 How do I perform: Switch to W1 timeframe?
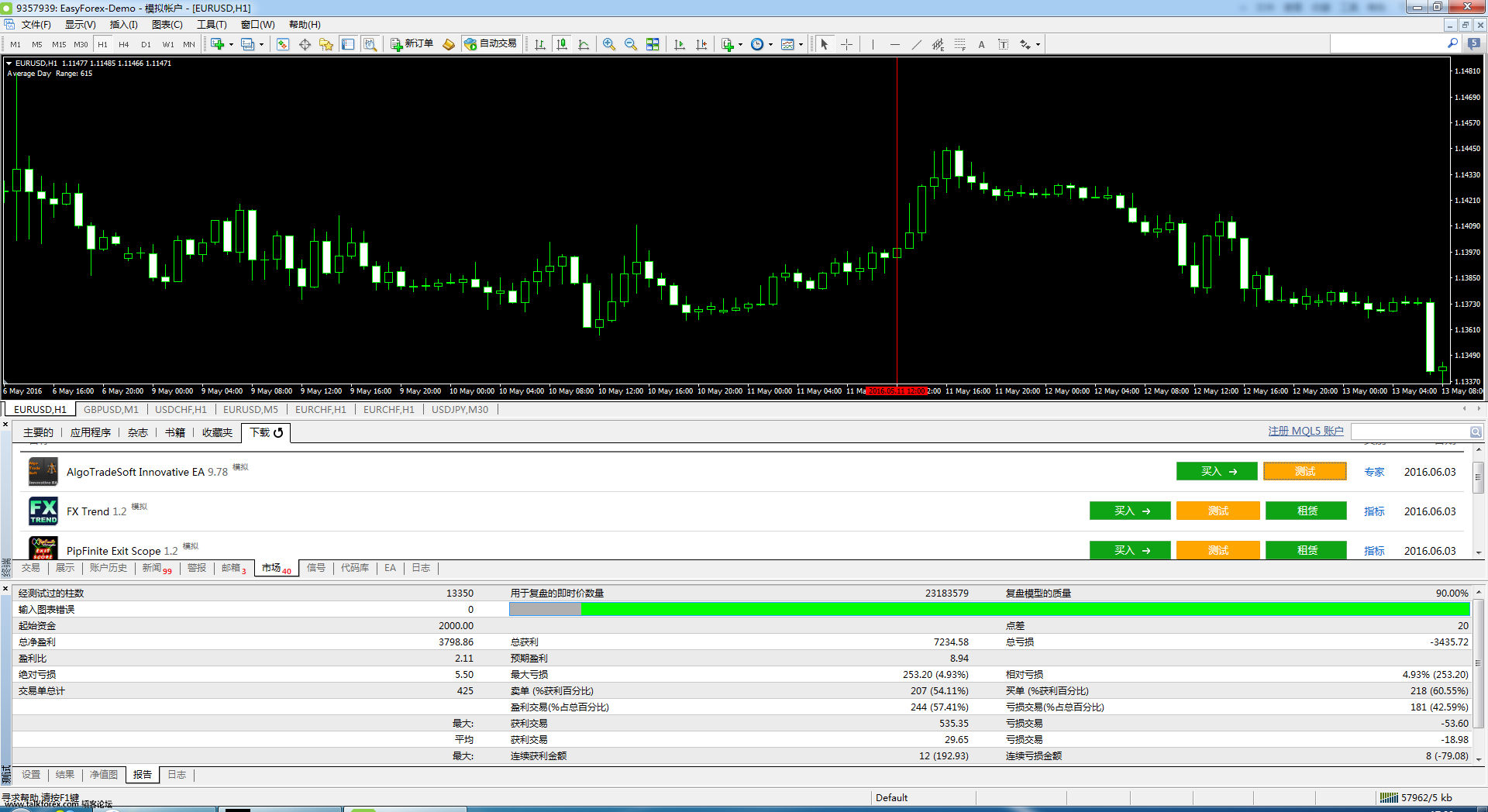(x=168, y=44)
